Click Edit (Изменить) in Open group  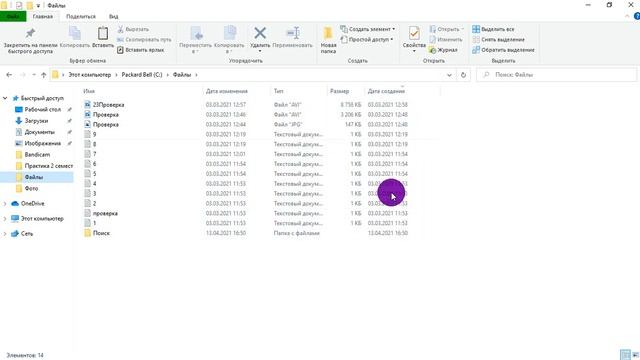445,40
